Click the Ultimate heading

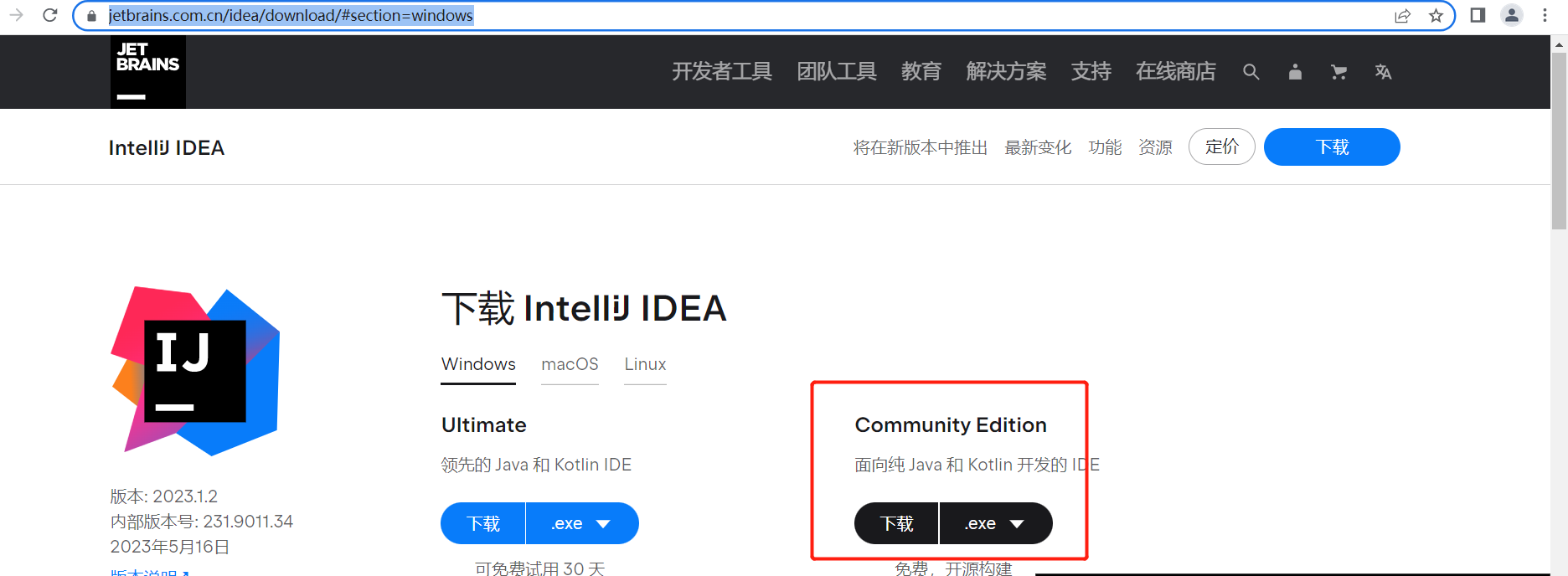click(484, 425)
